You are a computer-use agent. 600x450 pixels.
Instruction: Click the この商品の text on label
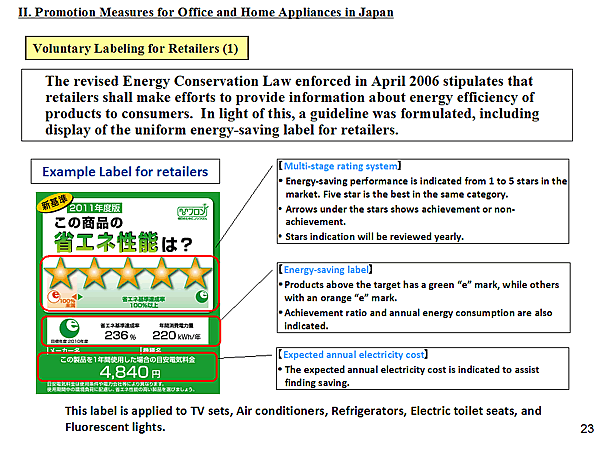point(88,223)
